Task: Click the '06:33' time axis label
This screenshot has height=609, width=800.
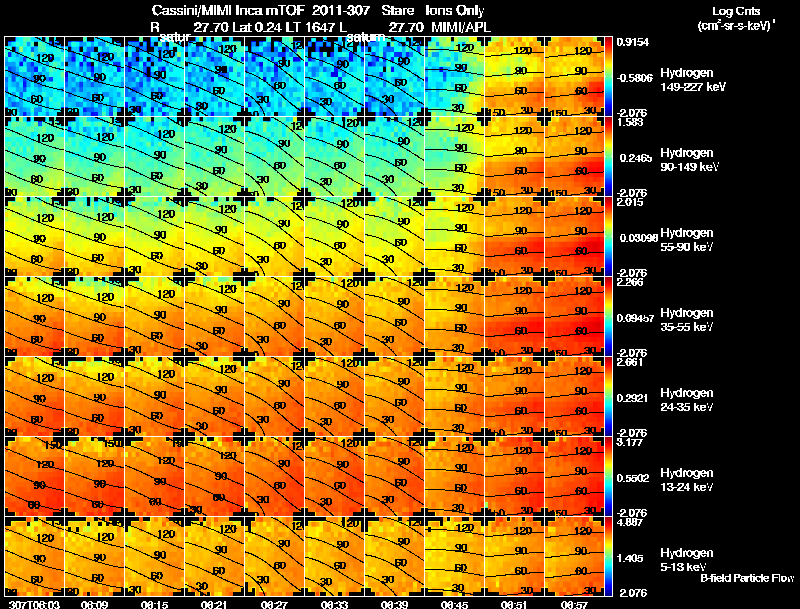Action: point(335,604)
